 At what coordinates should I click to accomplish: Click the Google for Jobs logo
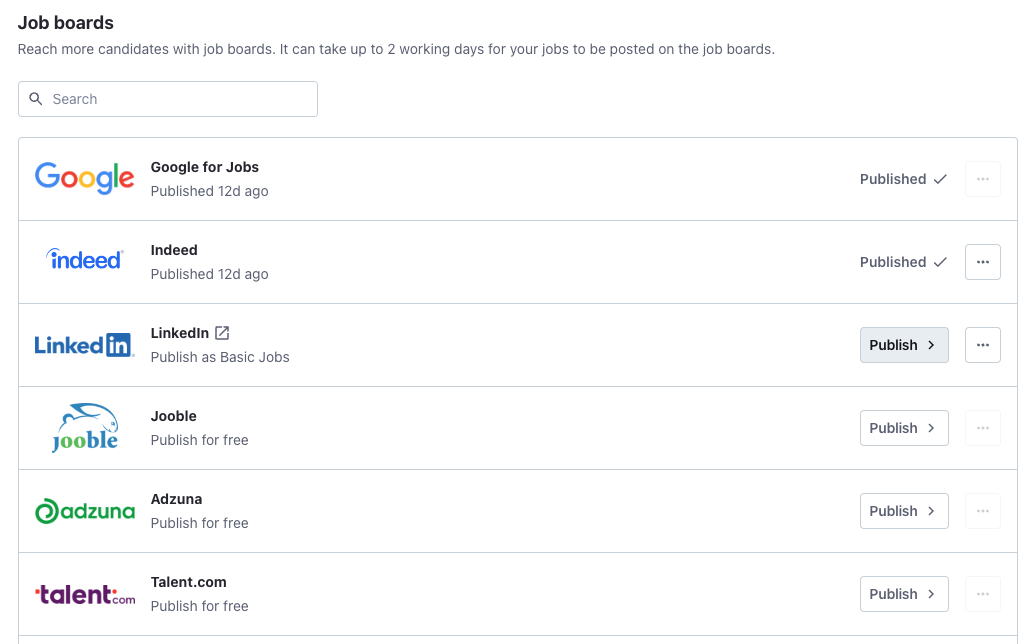(84, 178)
